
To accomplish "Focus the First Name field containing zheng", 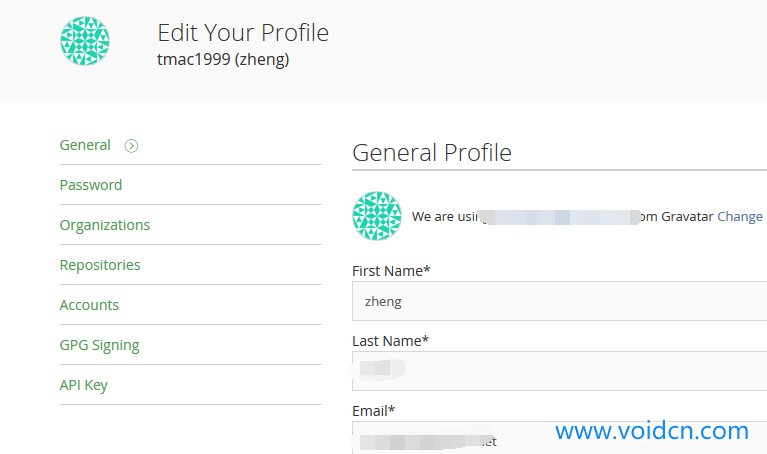I will [x=560, y=300].
